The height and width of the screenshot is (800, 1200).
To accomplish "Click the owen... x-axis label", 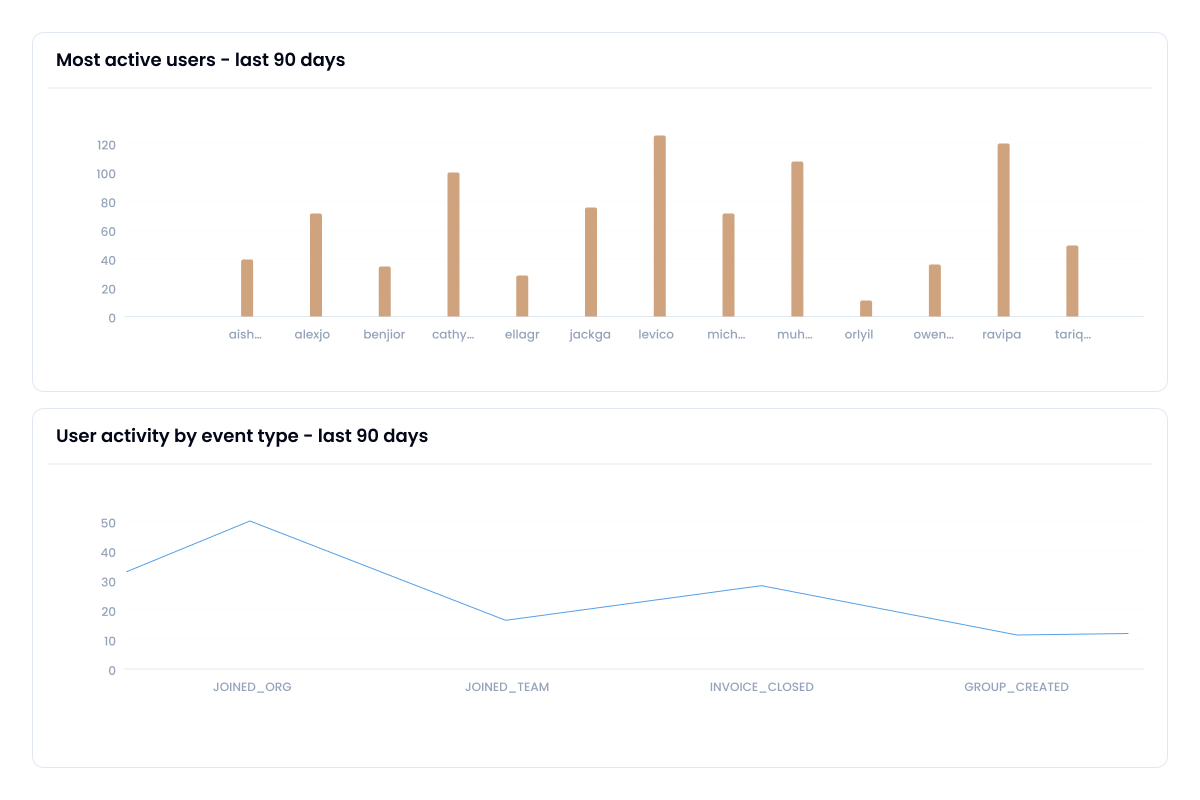I will click(x=934, y=335).
